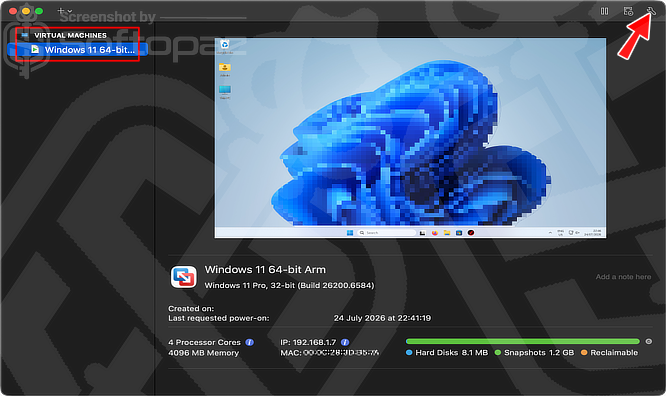Click the Add a note here field
This screenshot has width=666, height=396.
623,277
